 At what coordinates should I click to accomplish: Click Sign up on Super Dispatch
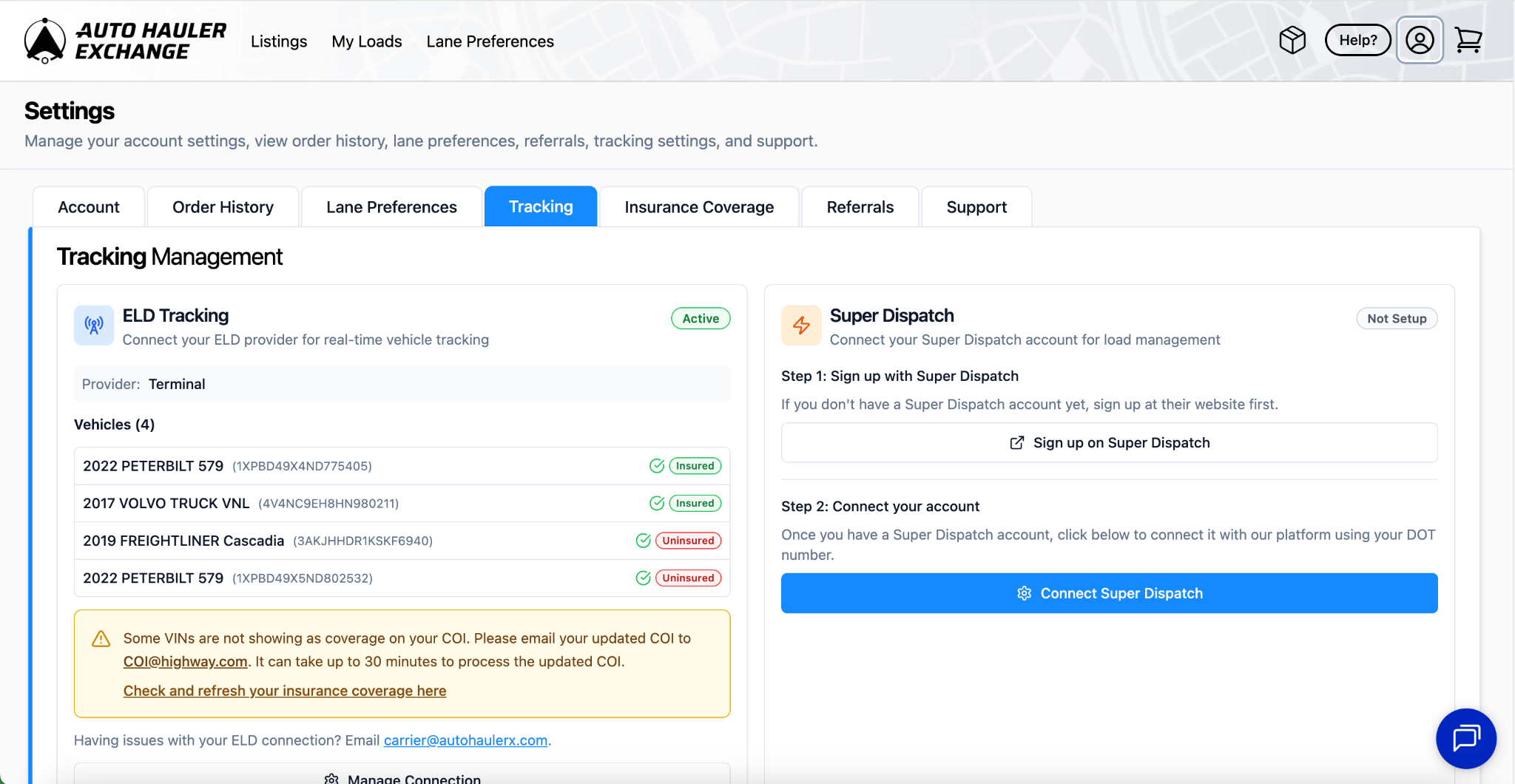coord(1109,442)
